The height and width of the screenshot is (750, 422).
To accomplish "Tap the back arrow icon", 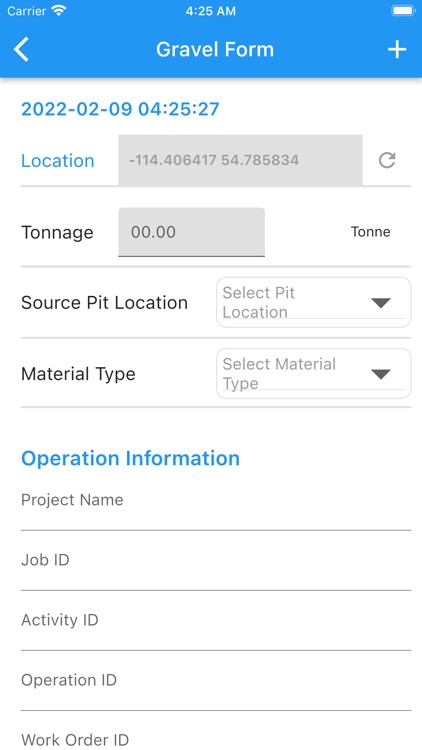I will [x=22, y=50].
